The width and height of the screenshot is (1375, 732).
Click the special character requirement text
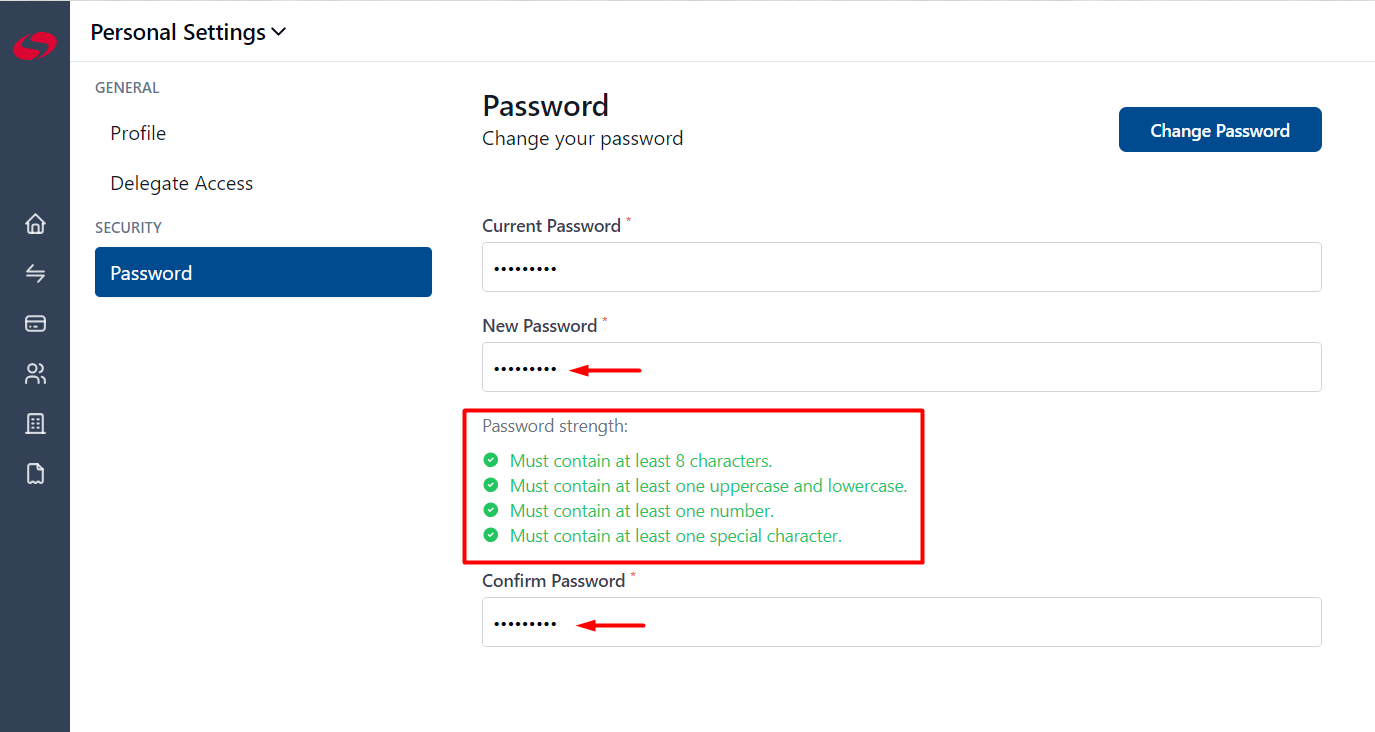[x=676, y=536]
